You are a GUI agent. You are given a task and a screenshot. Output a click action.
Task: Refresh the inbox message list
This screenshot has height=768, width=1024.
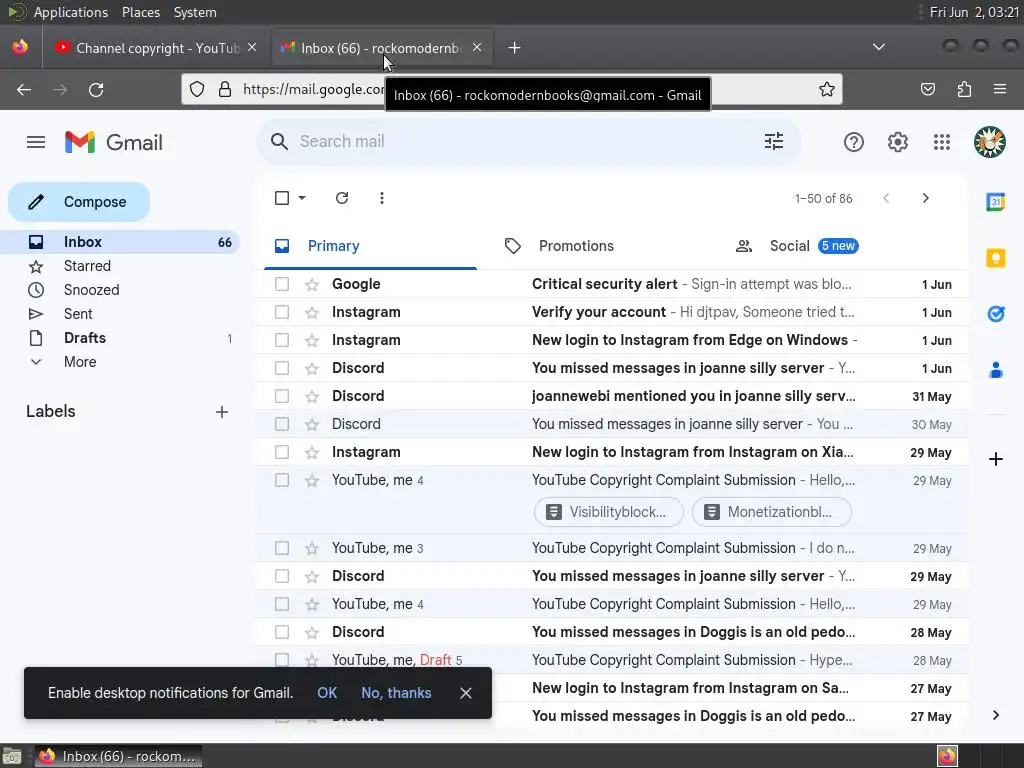(x=342, y=198)
